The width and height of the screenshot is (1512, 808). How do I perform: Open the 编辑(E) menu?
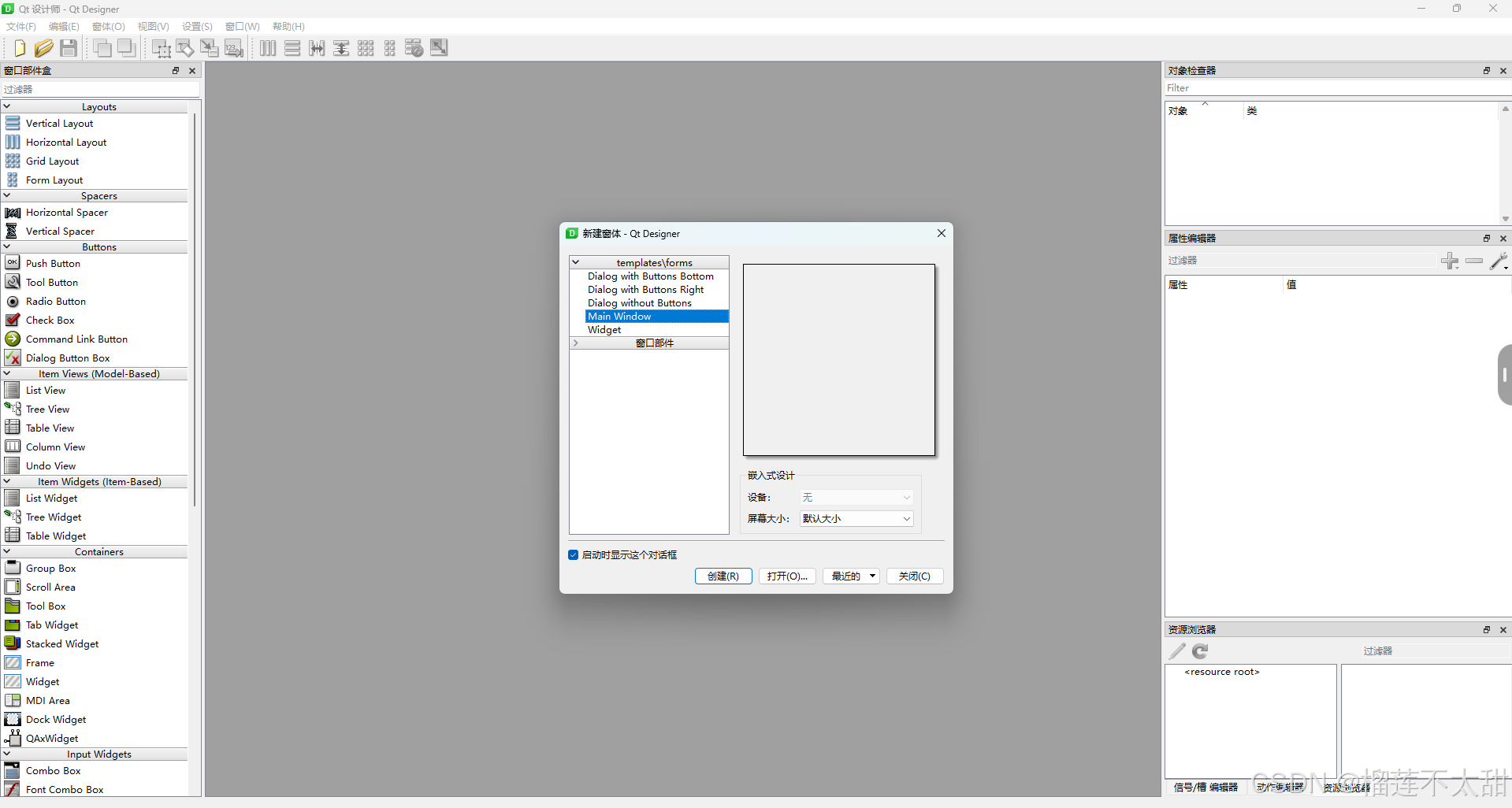click(64, 27)
